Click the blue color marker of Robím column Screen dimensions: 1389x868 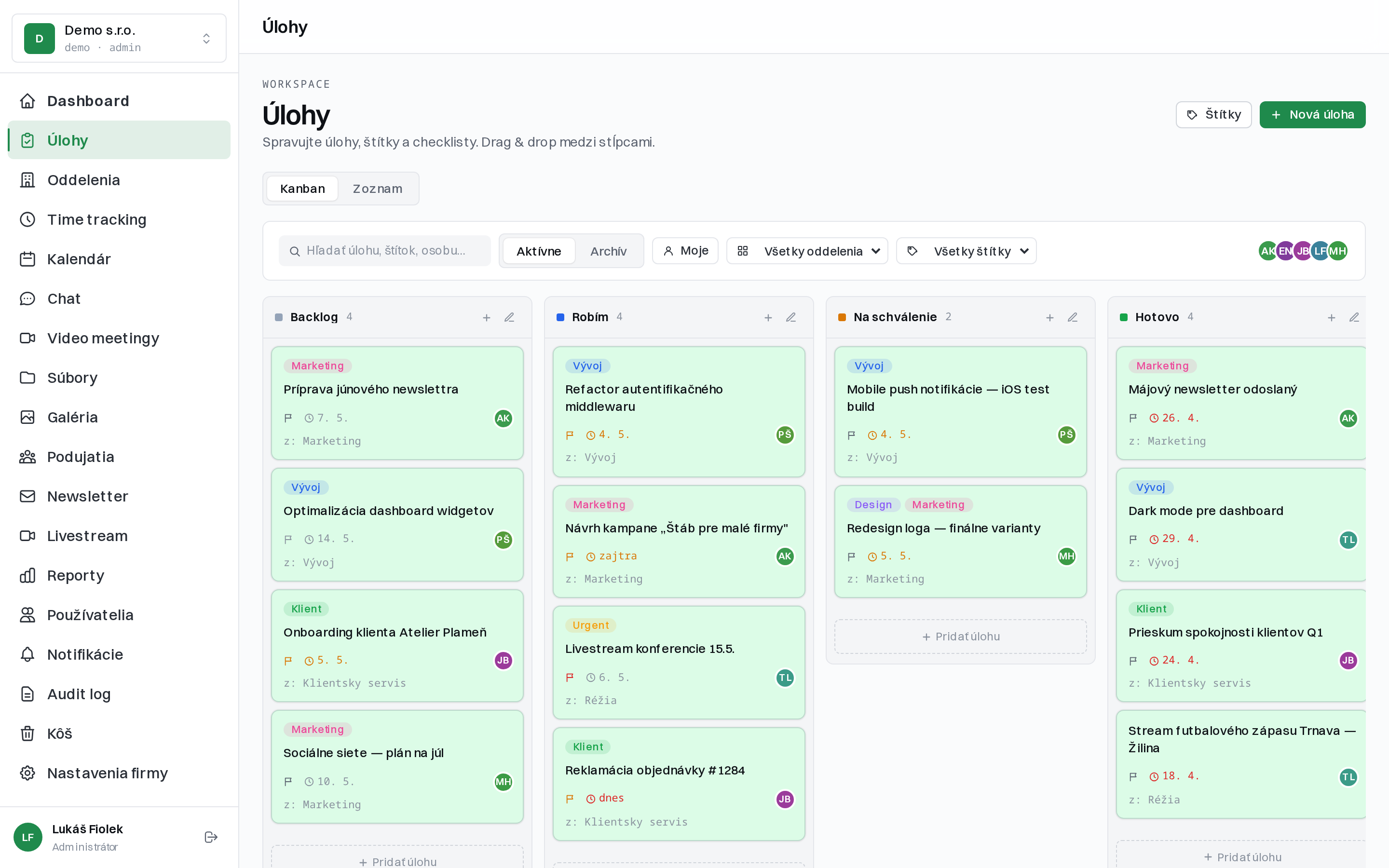pyautogui.click(x=560, y=317)
